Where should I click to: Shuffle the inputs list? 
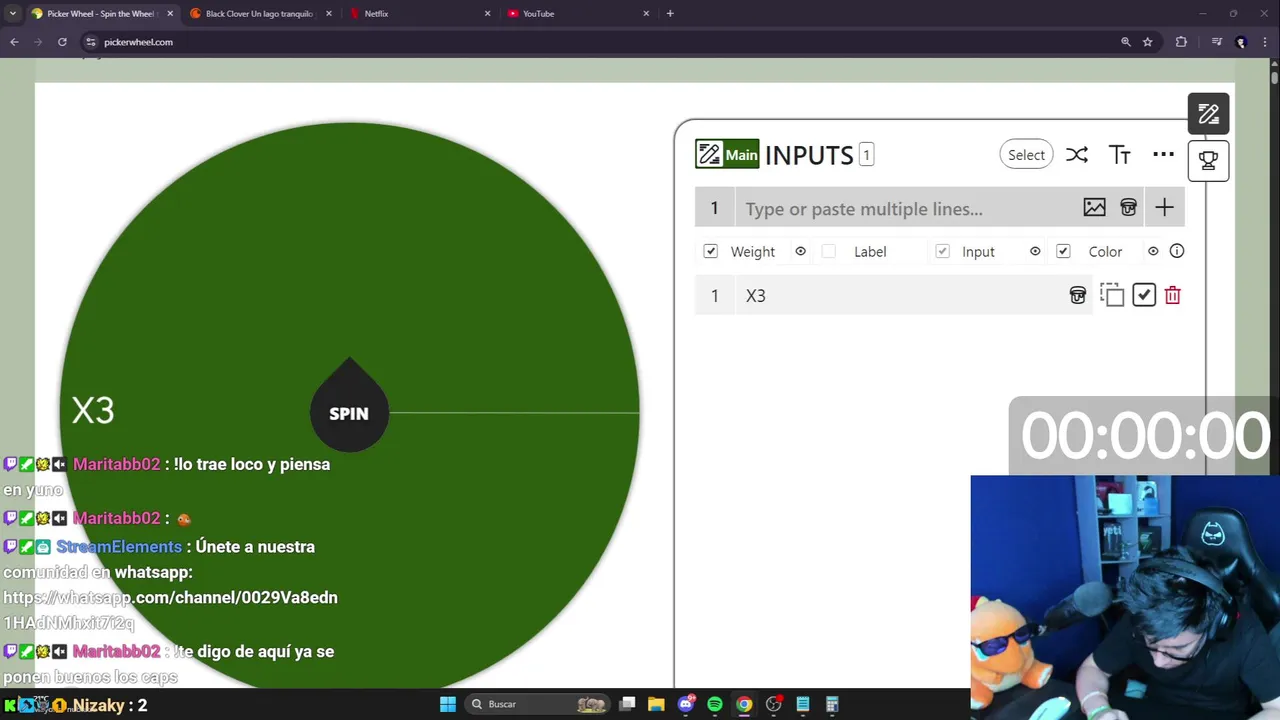(x=1076, y=154)
